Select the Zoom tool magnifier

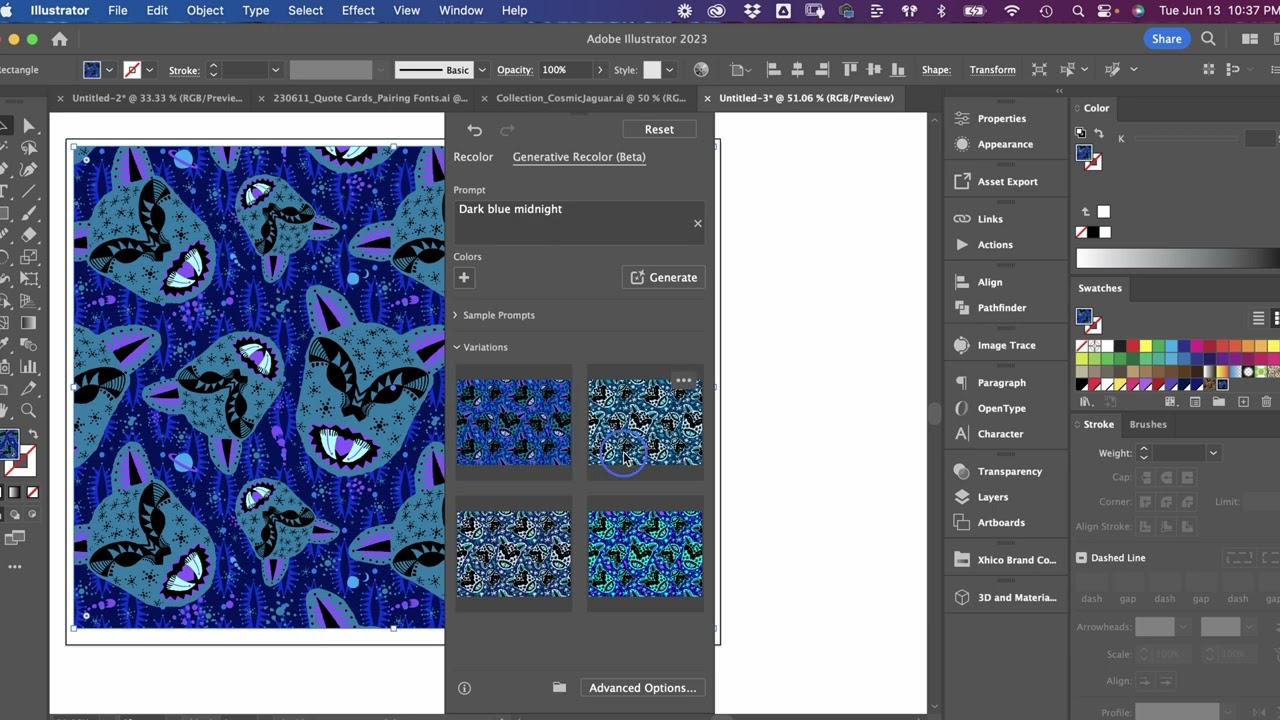click(x=29, y=410)
